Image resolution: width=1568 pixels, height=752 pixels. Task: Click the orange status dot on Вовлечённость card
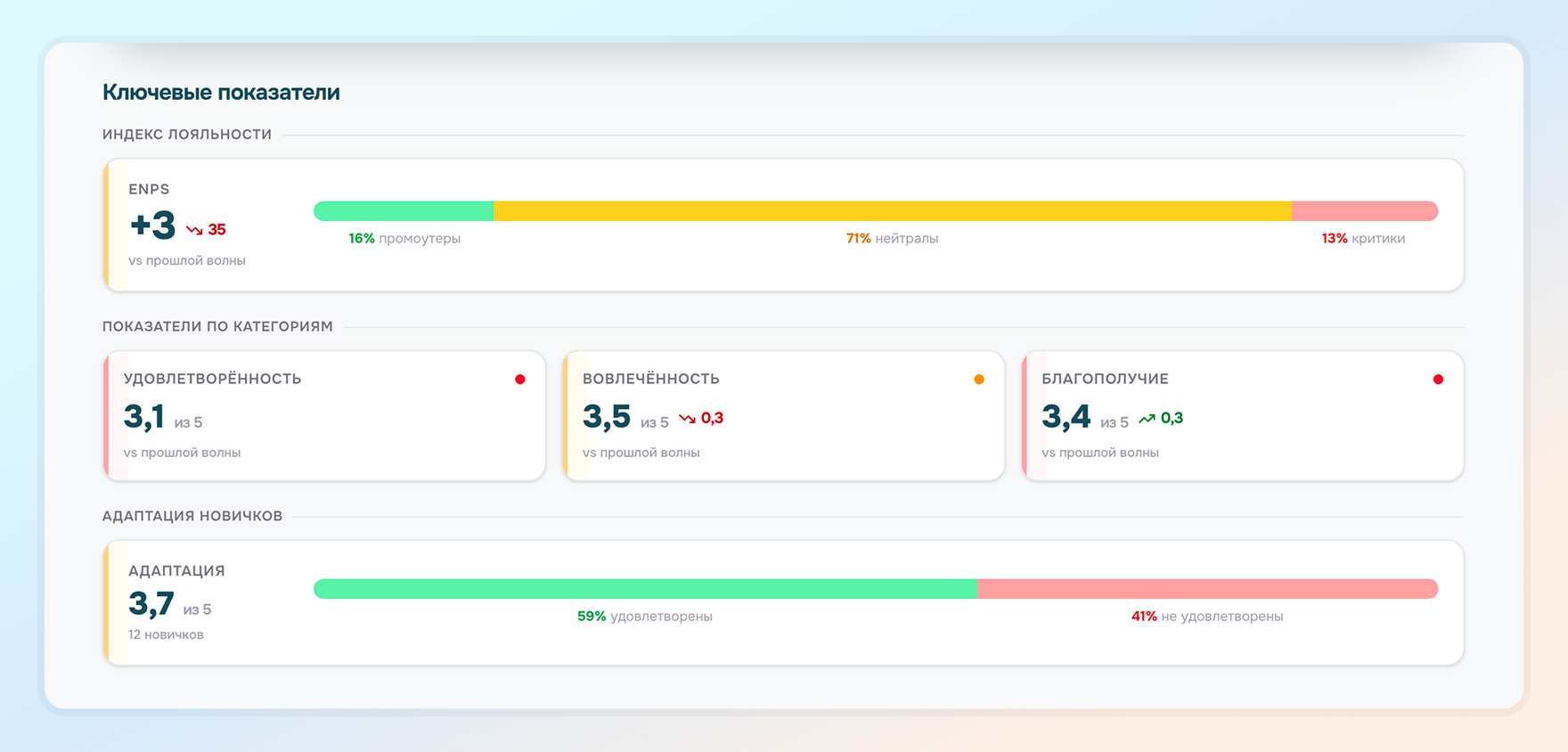[x=979, y=380]
